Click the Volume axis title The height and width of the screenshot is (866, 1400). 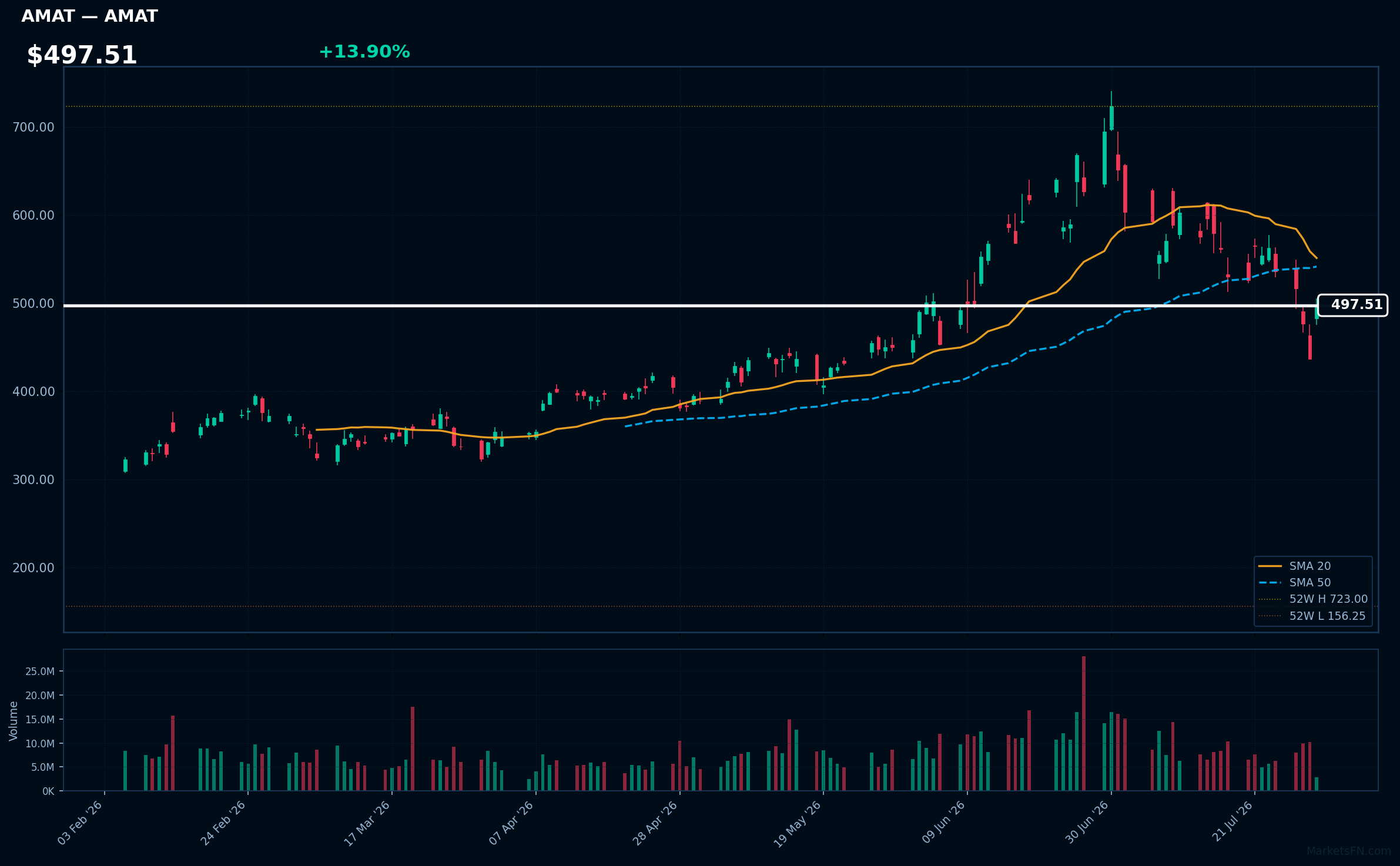pos(14,721)
